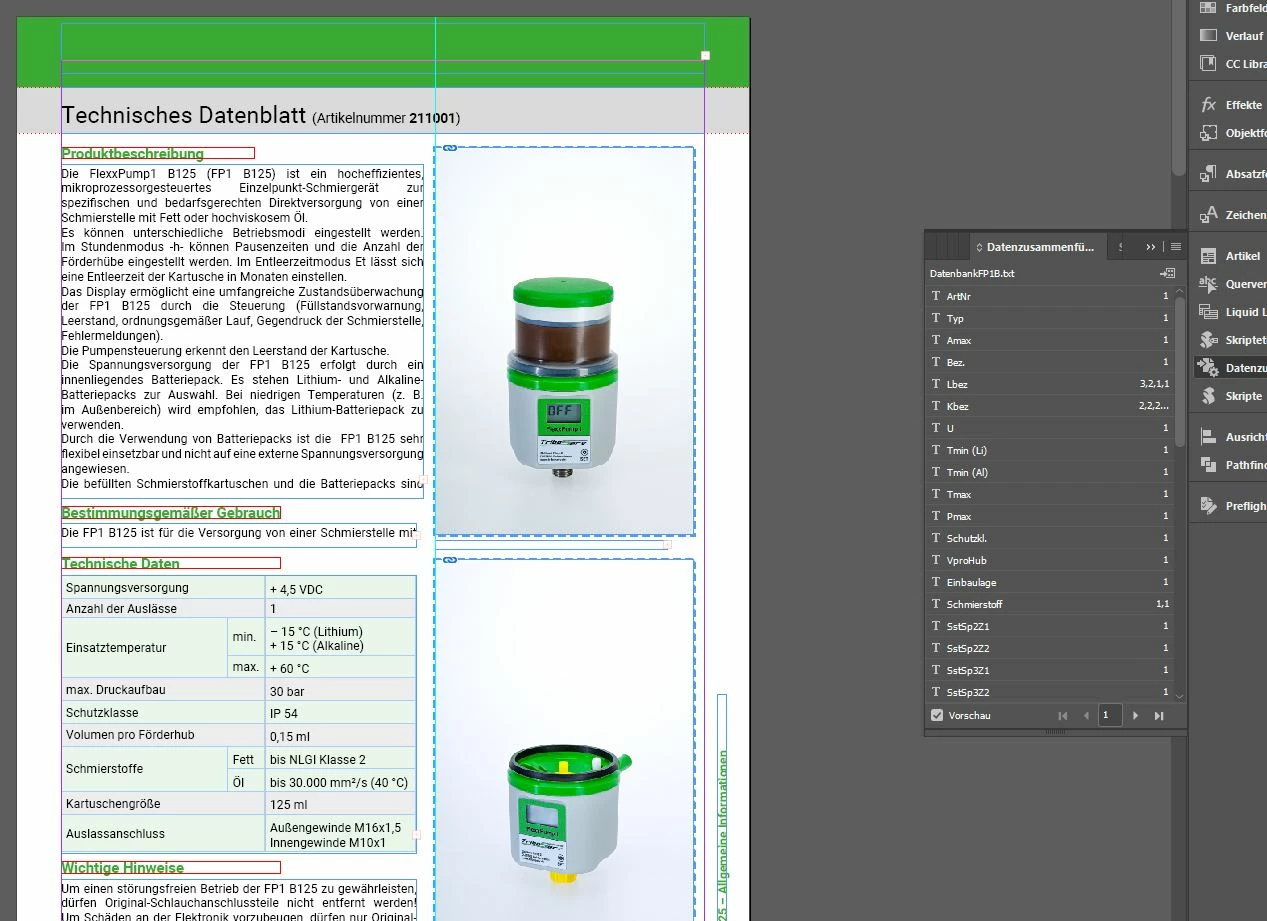Open the Preflight panel
The image size is (1267, 921).
[1230, 506]
